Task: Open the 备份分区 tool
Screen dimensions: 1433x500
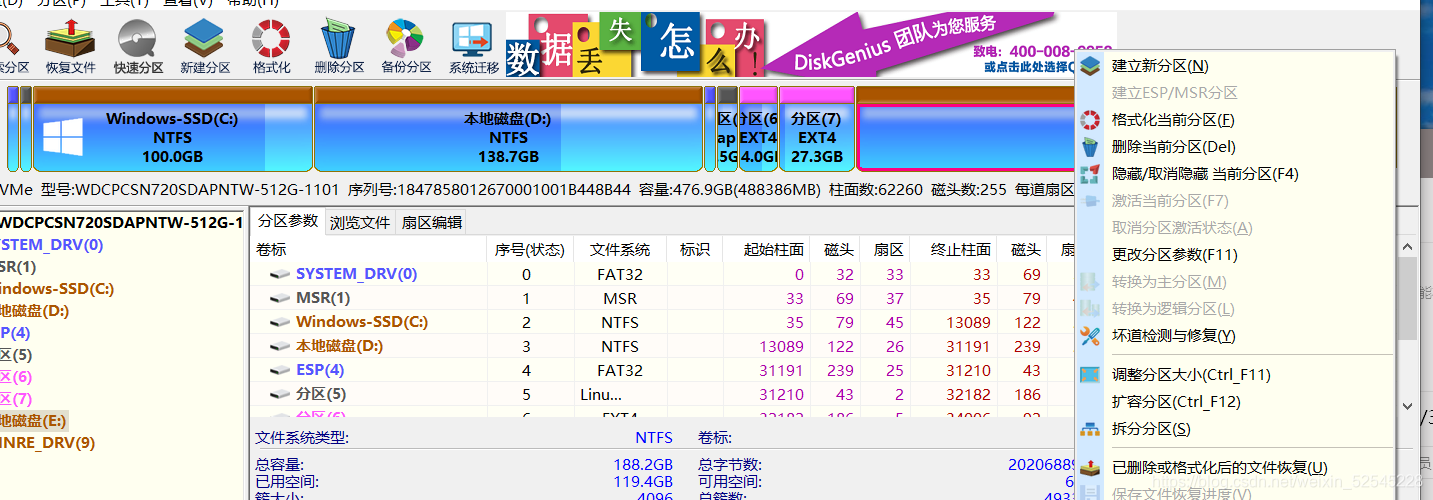Action: (406, 47)
